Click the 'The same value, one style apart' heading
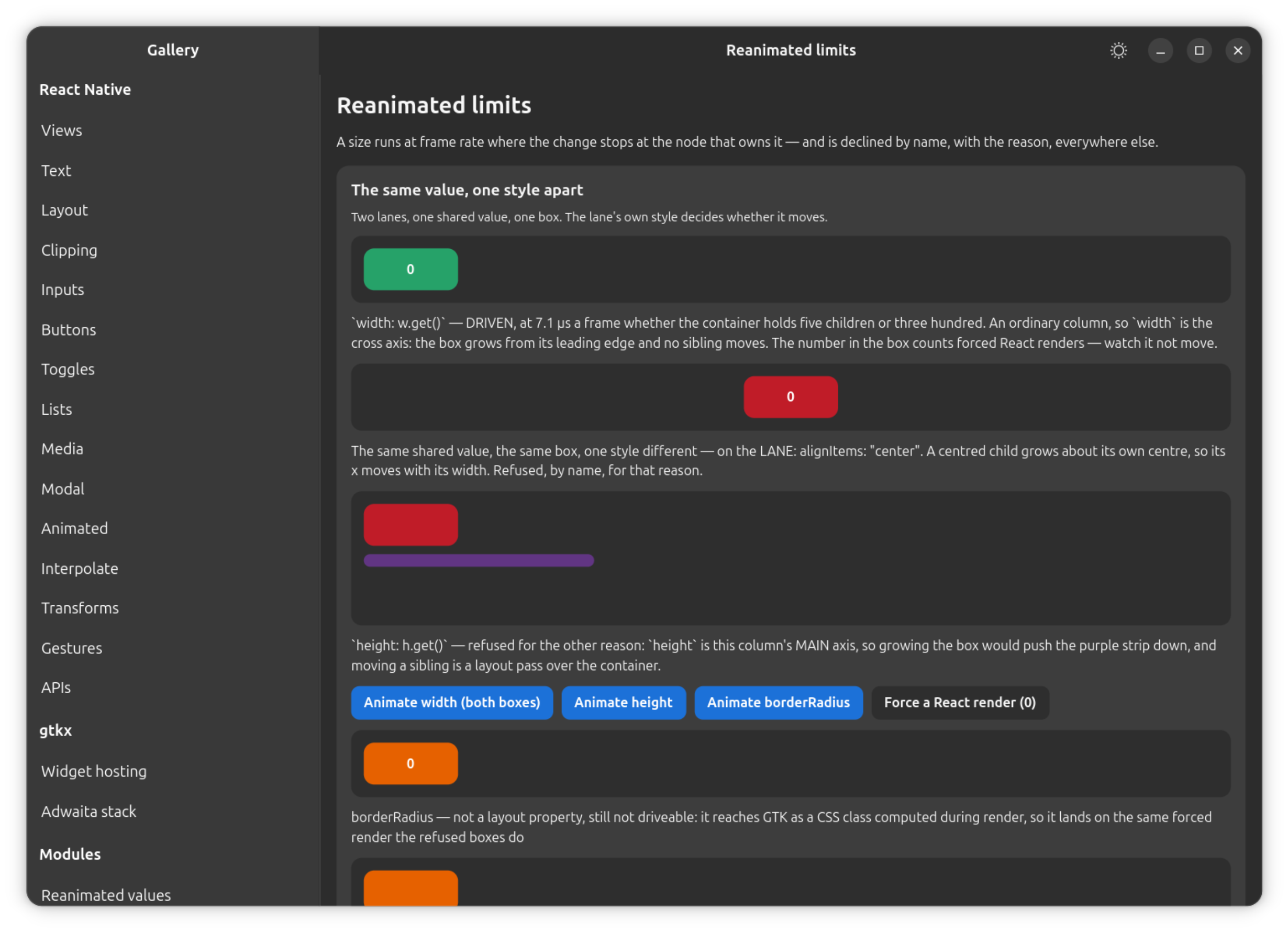This screenshot has height=932, width=1288. 467,190
